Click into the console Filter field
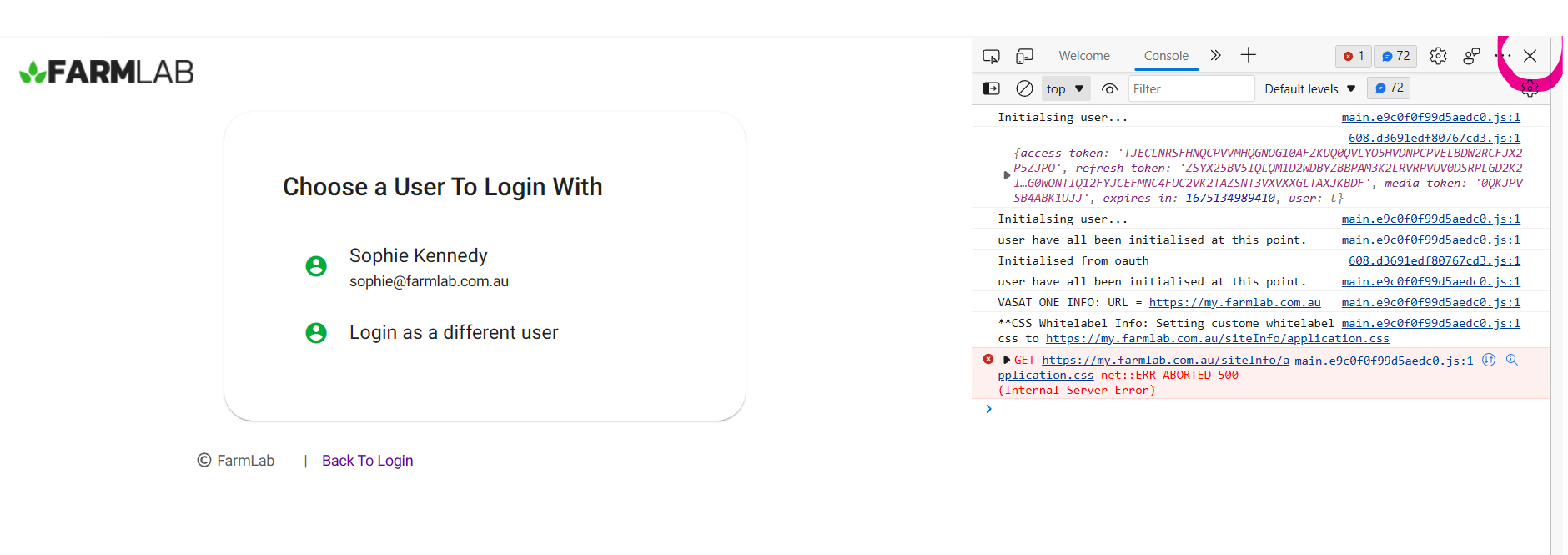 point(1190,88)
